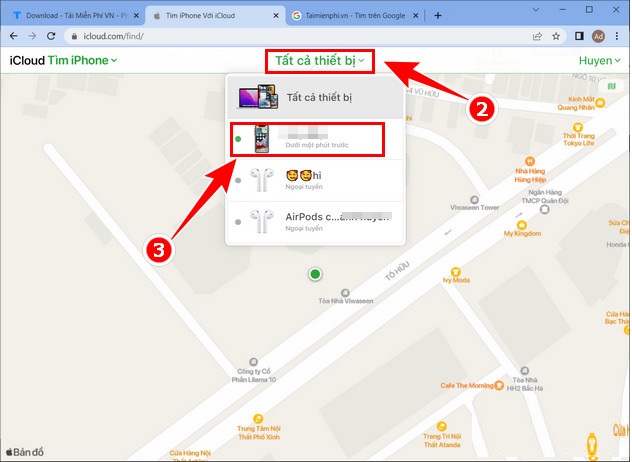Click the Apple Bản đồ maps logo
This screenshot has height=462, width=632.
point(25,452)
